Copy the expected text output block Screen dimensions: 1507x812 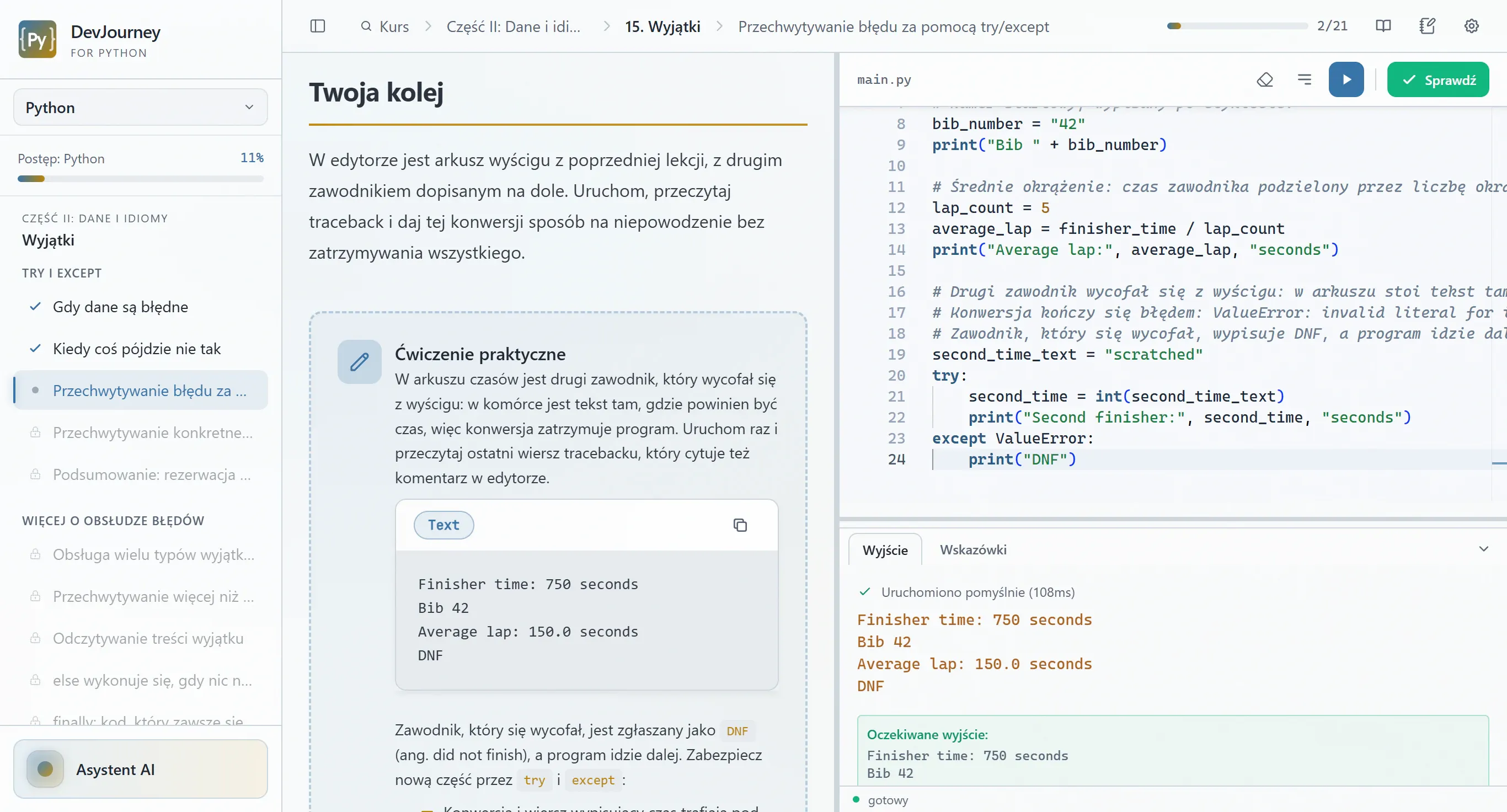click(740, 525)
